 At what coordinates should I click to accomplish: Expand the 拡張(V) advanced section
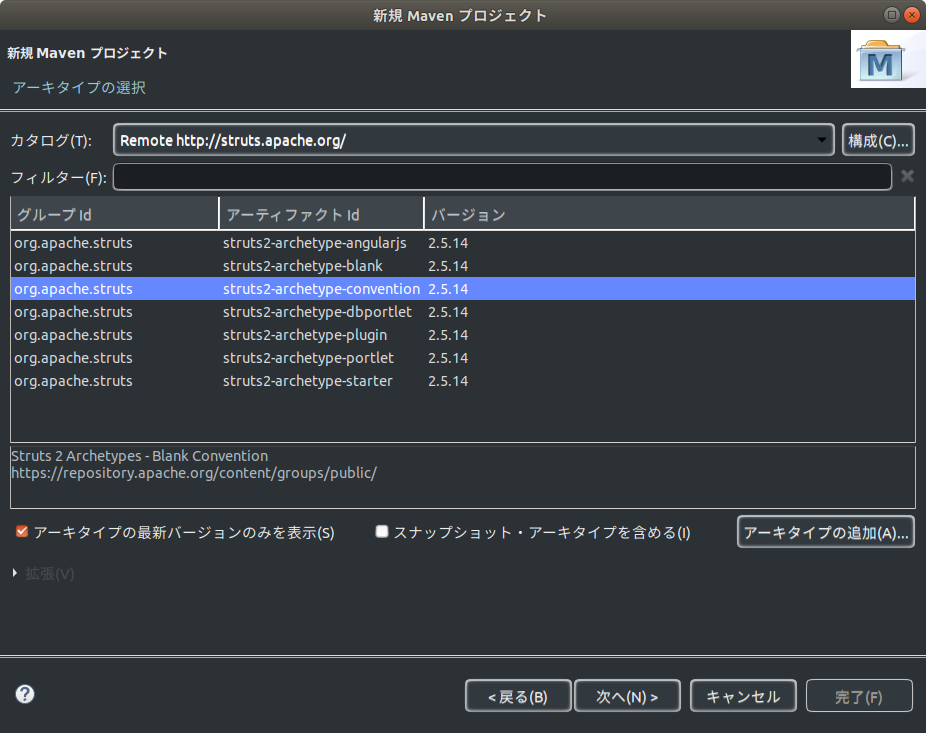pos(15,573)
